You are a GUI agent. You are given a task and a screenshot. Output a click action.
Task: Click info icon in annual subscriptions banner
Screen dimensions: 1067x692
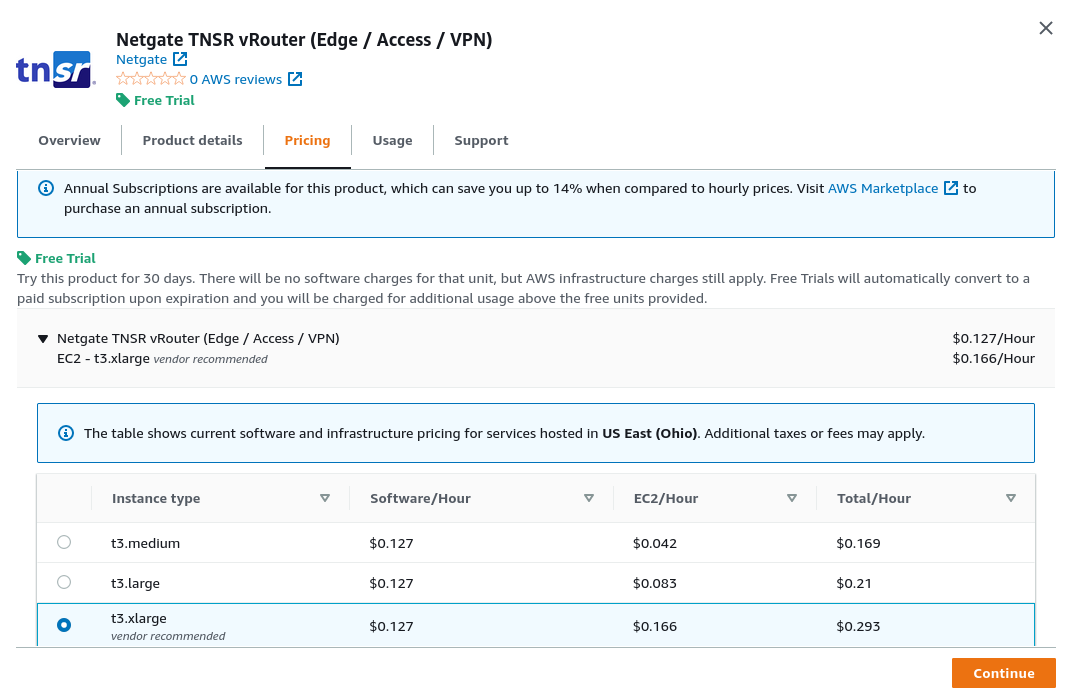coord(46,188)
